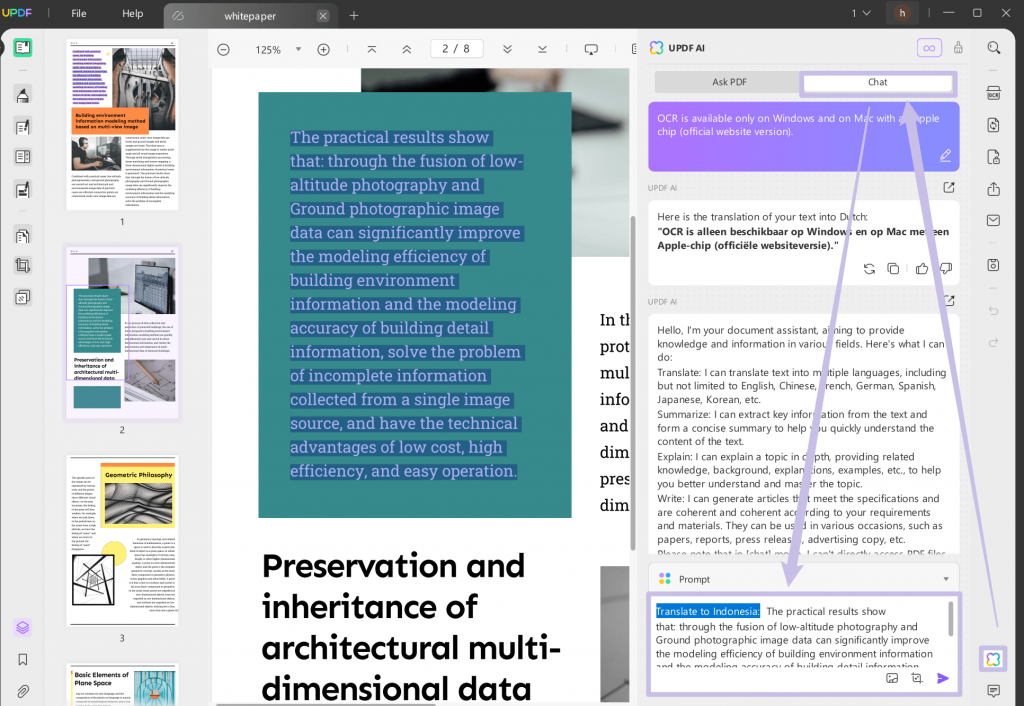Open the window count dropdown
The width and height of the screenshot is (1024, 706).
click(x=861, y=13)
